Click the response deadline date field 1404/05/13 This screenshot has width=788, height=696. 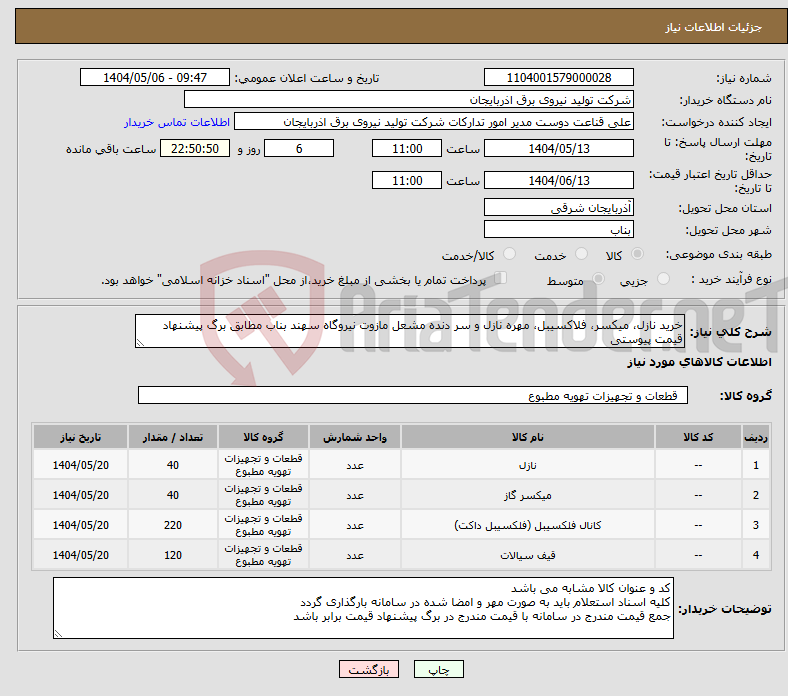(x=558, y=149)
